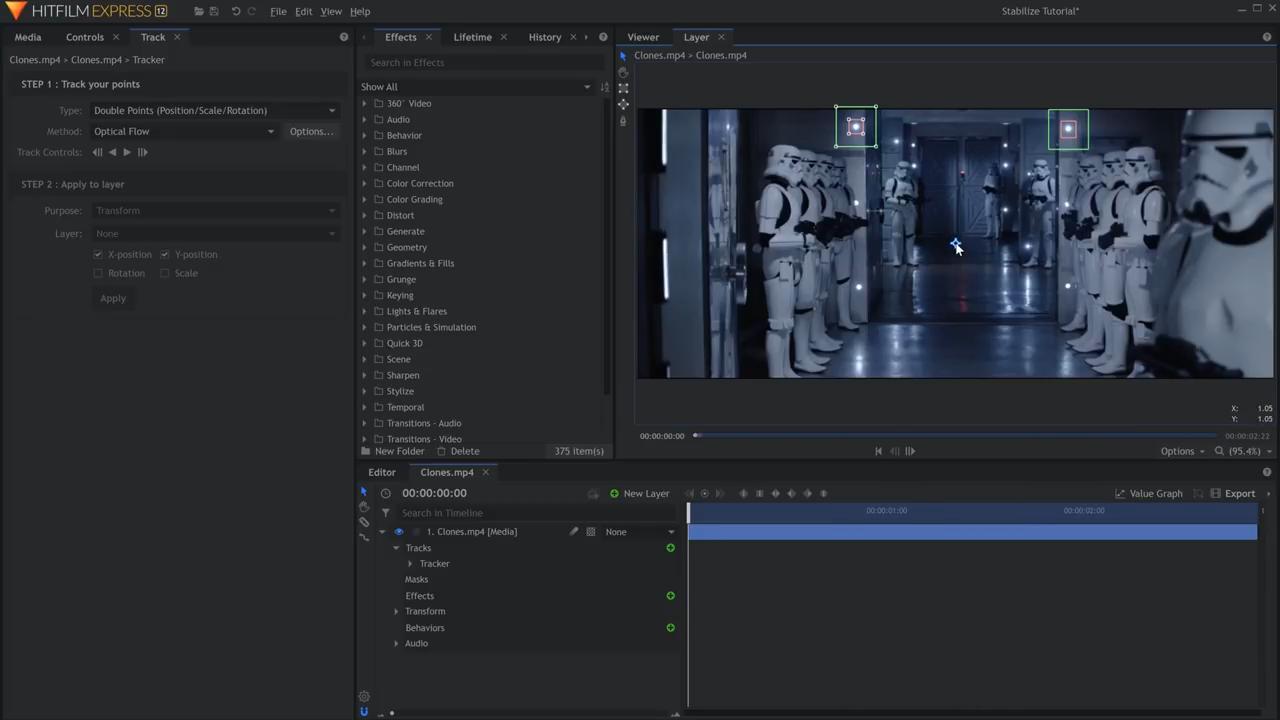Click the Open project folder icon
1280x720 pixels.
pos(199,11)
